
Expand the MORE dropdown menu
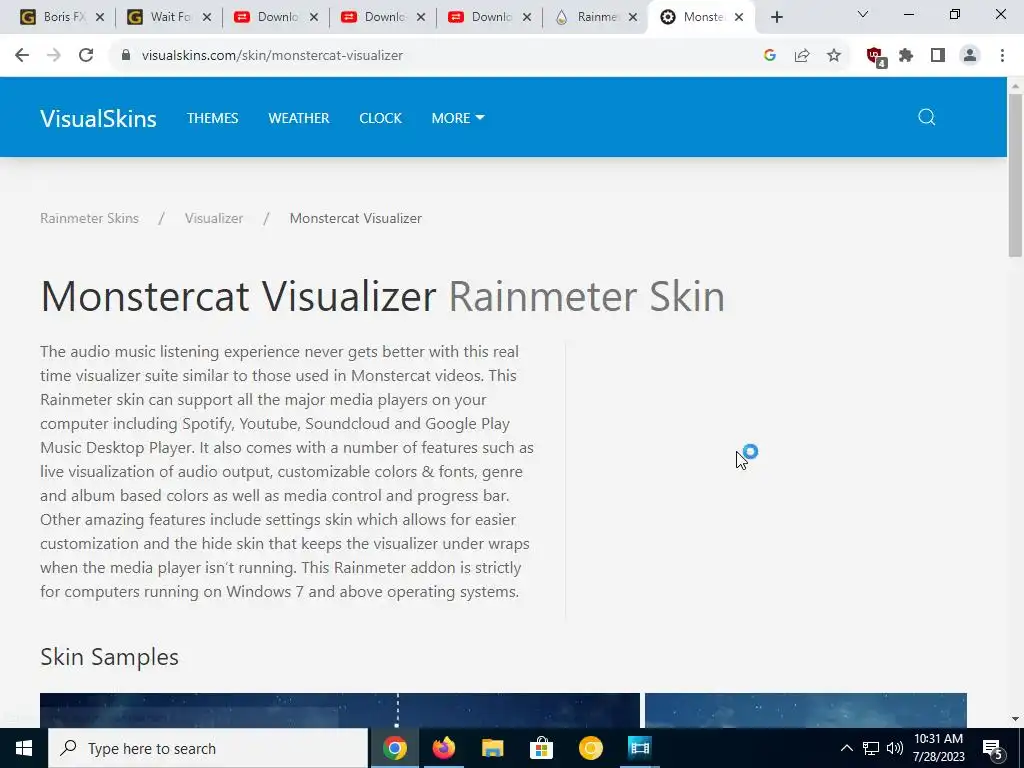click(458, 118)
